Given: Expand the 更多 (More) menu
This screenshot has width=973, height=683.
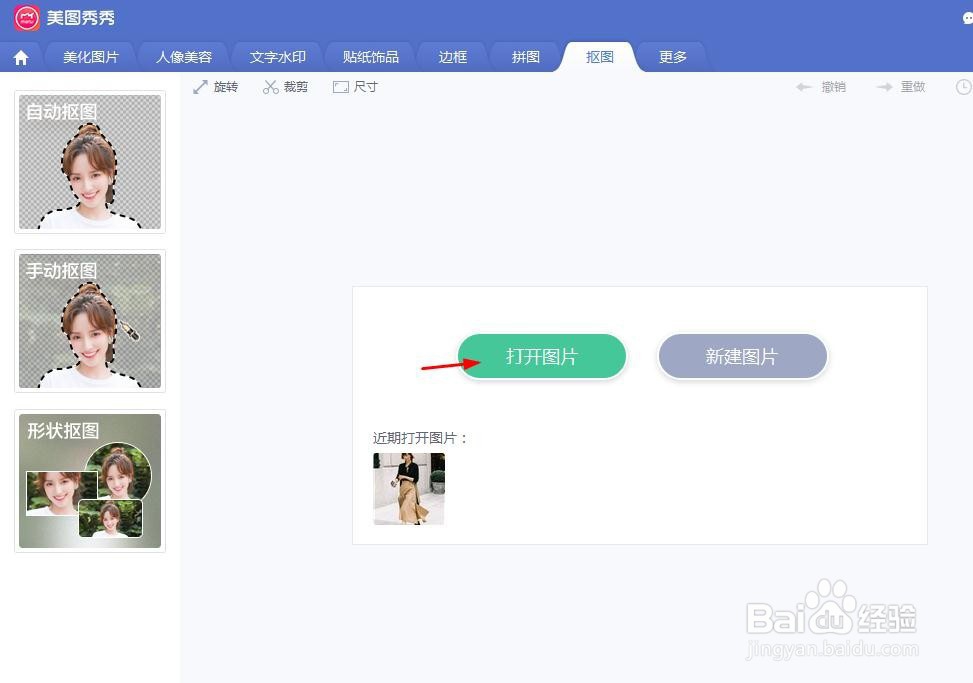Looking at the screenshot, I should [x=672, y=57].
